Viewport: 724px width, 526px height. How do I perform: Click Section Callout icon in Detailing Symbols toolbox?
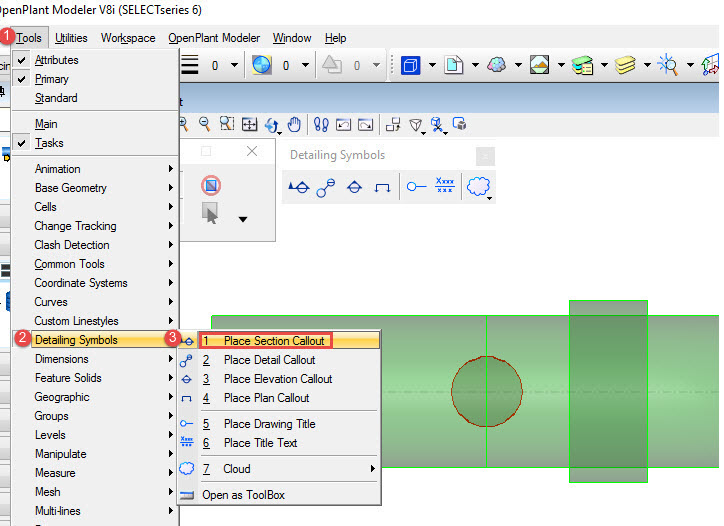coord(299,187)
